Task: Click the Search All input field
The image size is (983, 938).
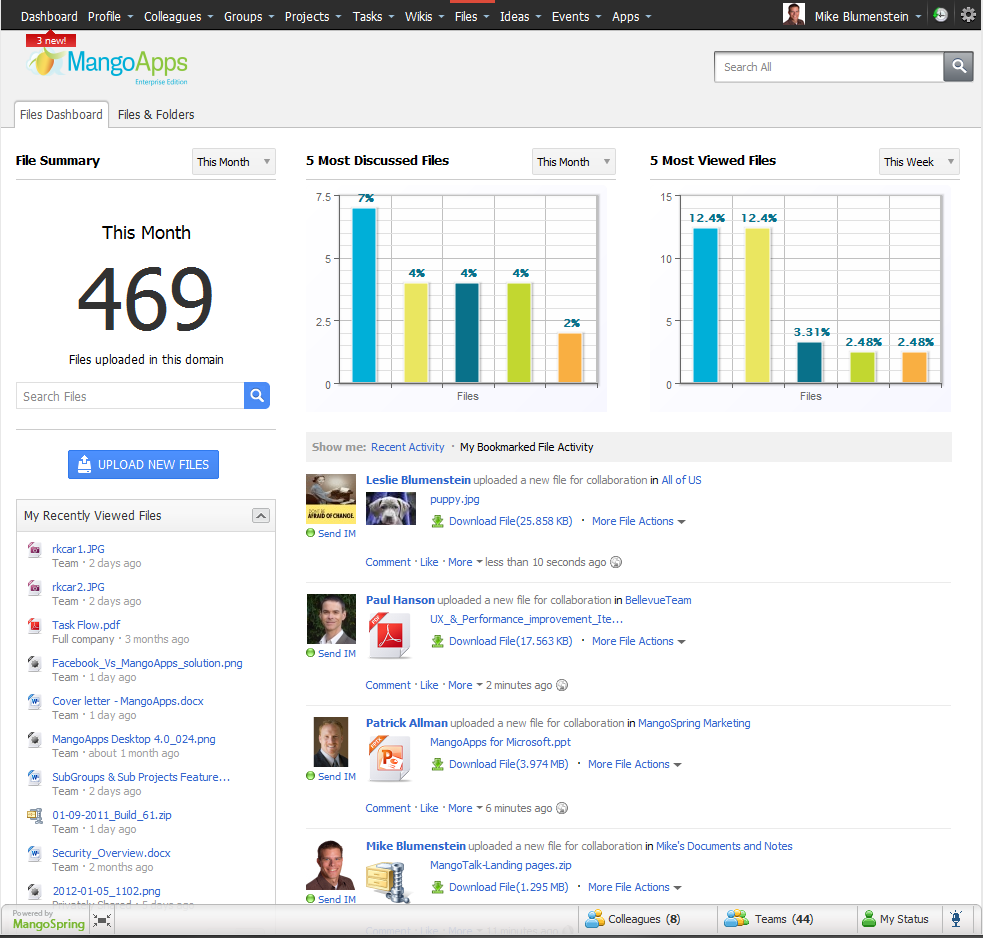Action: (829, 67)
